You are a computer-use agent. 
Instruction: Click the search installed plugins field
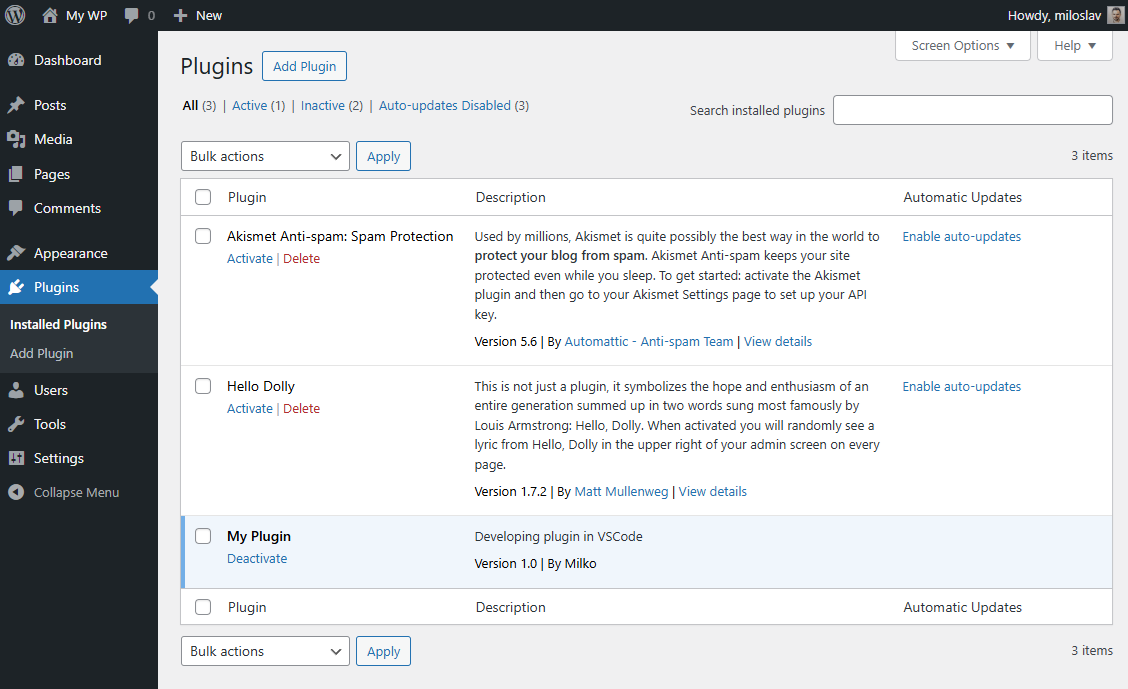[972, 110]
